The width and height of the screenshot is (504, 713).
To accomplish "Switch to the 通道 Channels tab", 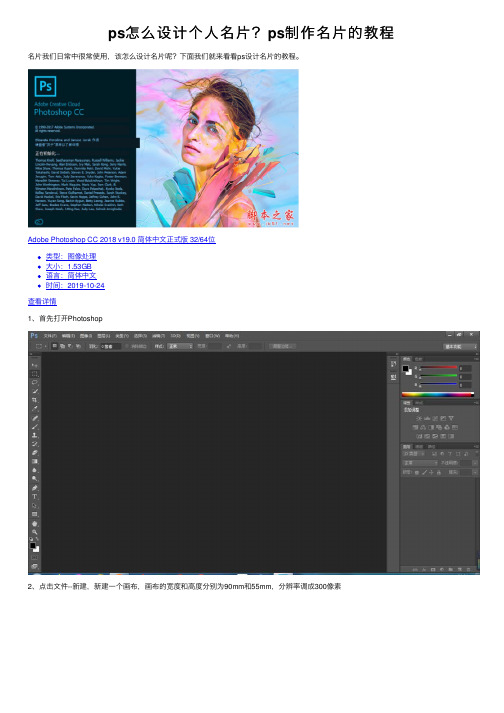I will 419,447.
